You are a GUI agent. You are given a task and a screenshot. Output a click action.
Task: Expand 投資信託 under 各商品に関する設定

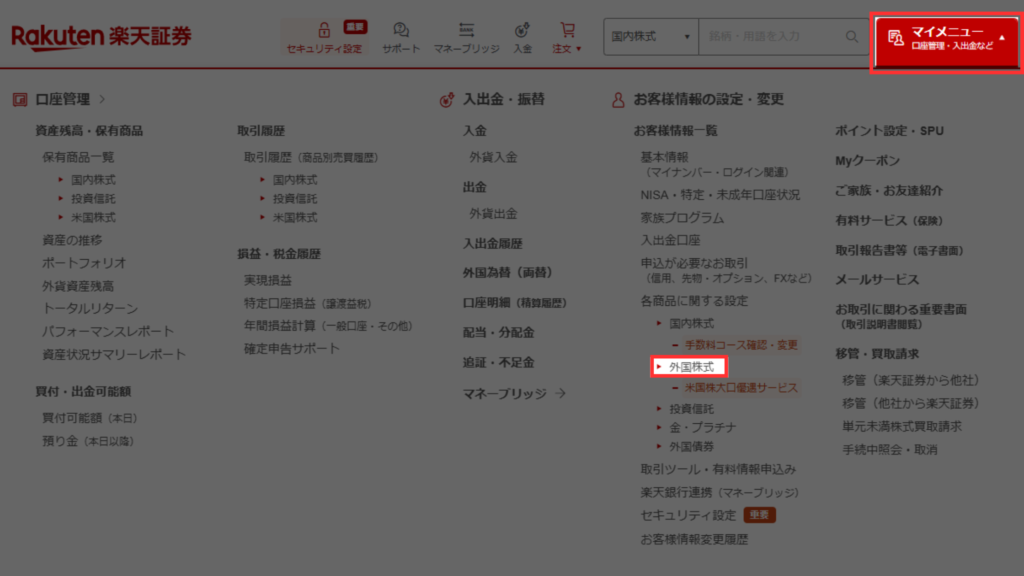pyautogui.click(x=691, y=408)
